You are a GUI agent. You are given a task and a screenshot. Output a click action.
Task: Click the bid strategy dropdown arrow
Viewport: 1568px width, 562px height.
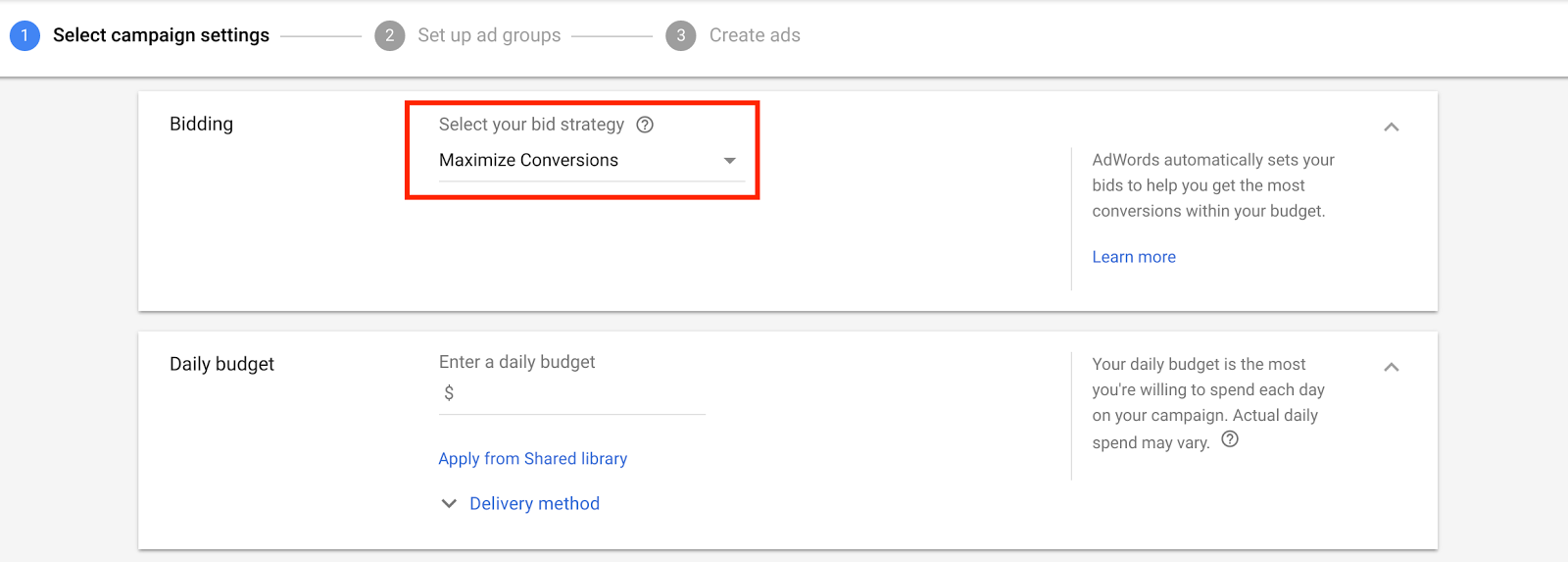729,160
